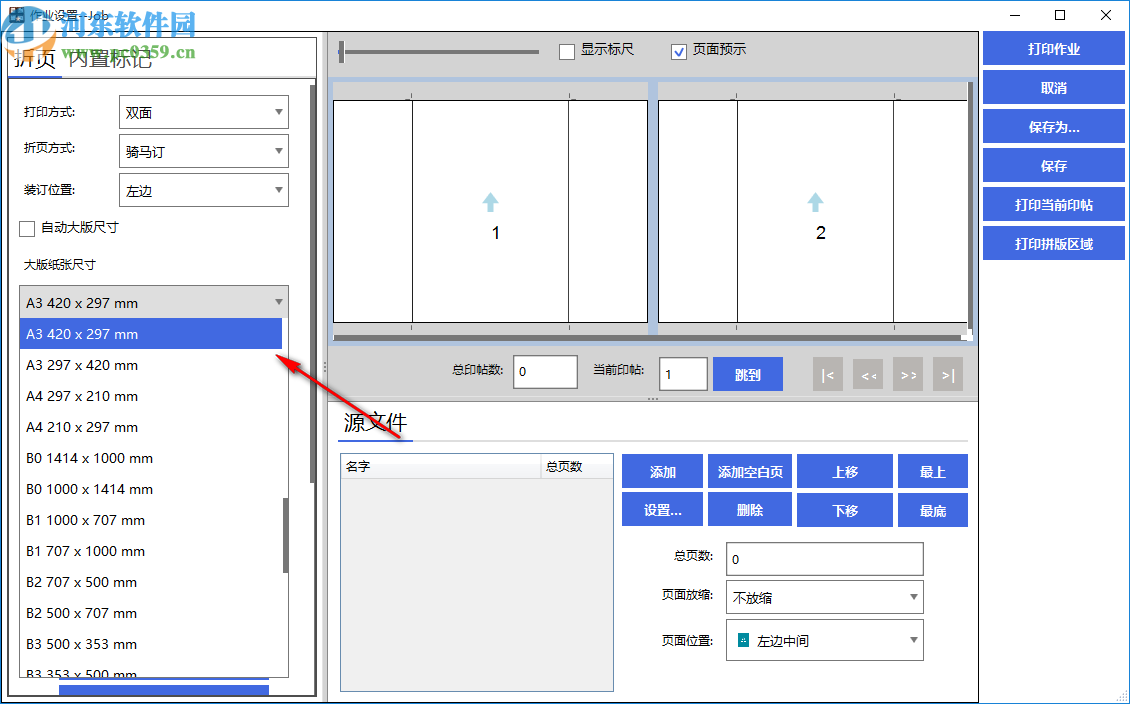Go to previous signature button
1130x704 pixels.
[868, 375]
